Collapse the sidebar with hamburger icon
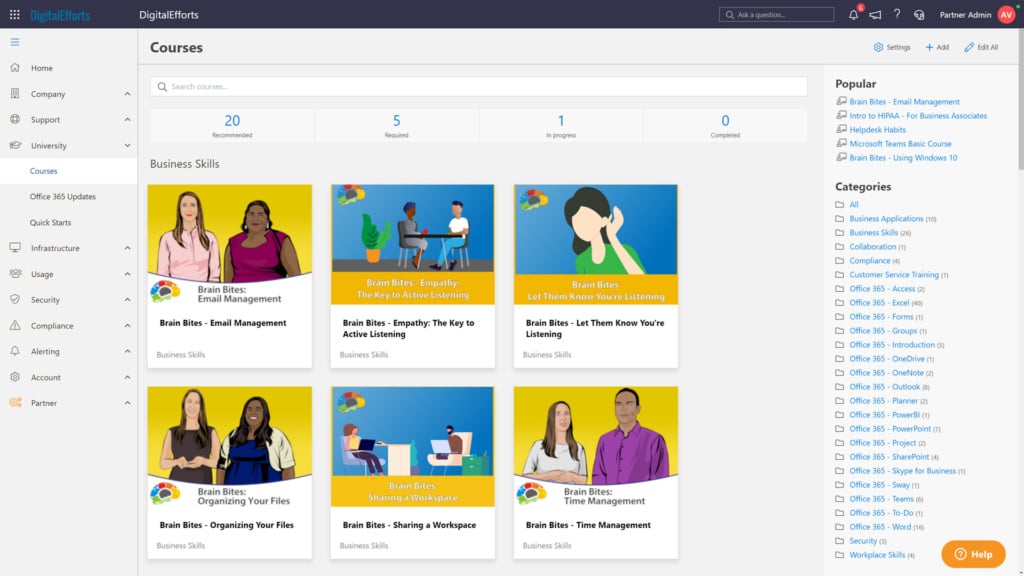Screen dimensions: 1024x576 click(x=15, y=42)
